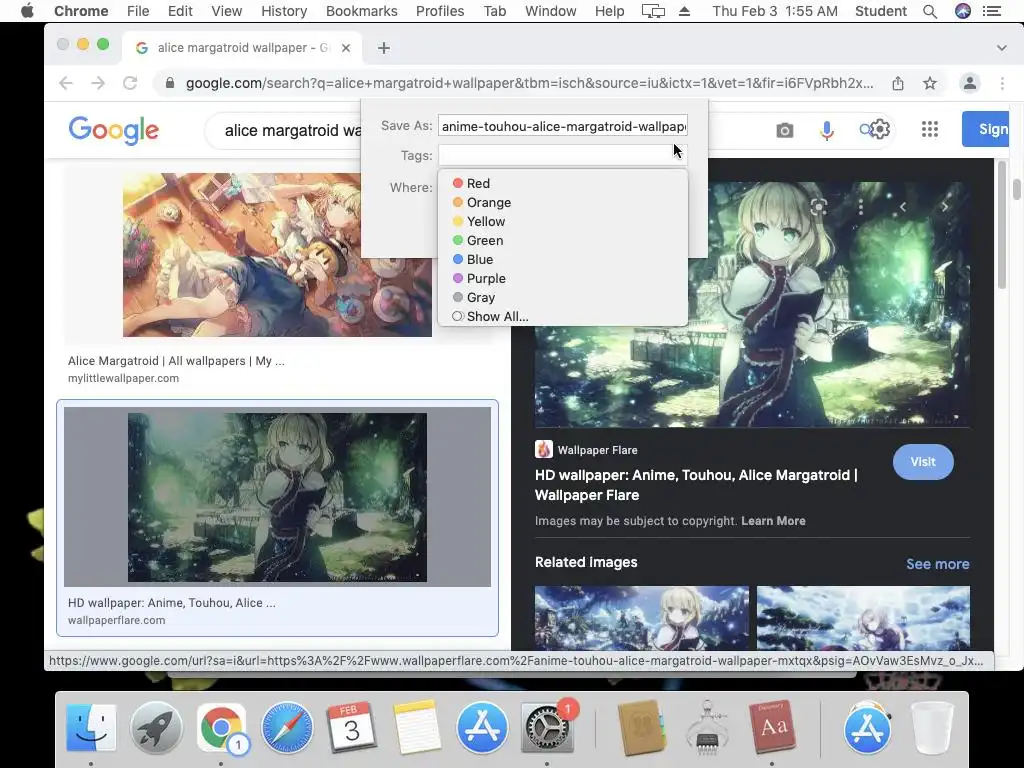Choose the Green tag

point(563,240)
